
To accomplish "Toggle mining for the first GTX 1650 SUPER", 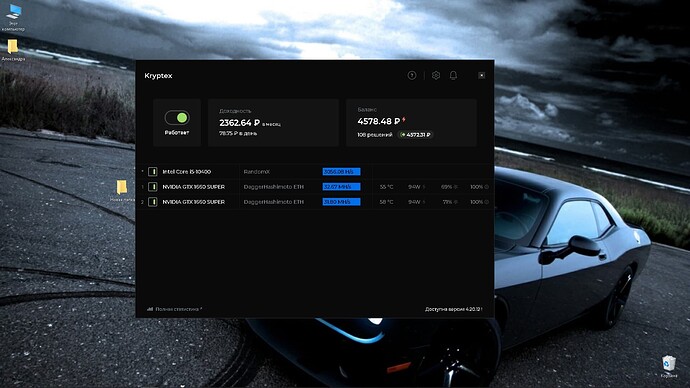I will click(x=153, y=187).
